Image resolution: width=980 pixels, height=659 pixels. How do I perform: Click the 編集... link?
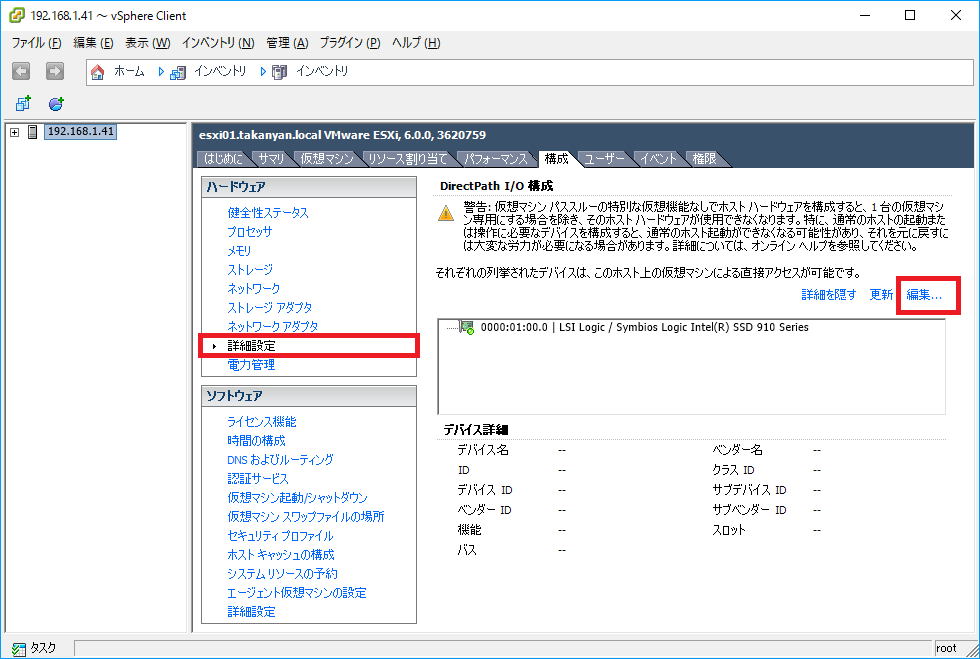[x=924, y=294]
